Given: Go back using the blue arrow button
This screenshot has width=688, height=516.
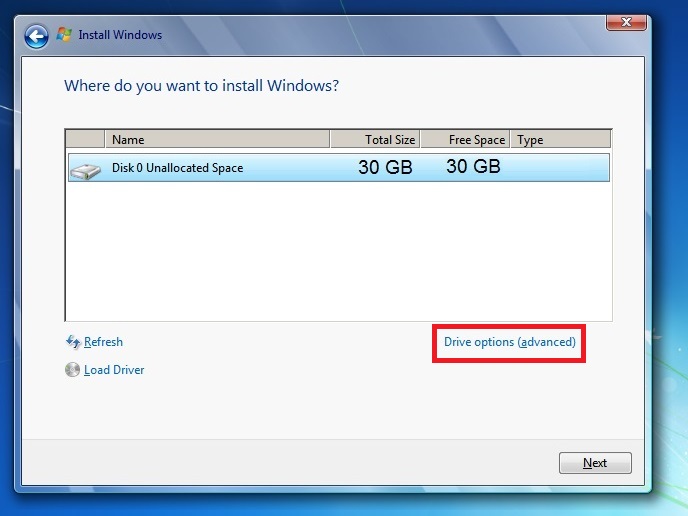Looking at the screenshot, I should point(36,36).
